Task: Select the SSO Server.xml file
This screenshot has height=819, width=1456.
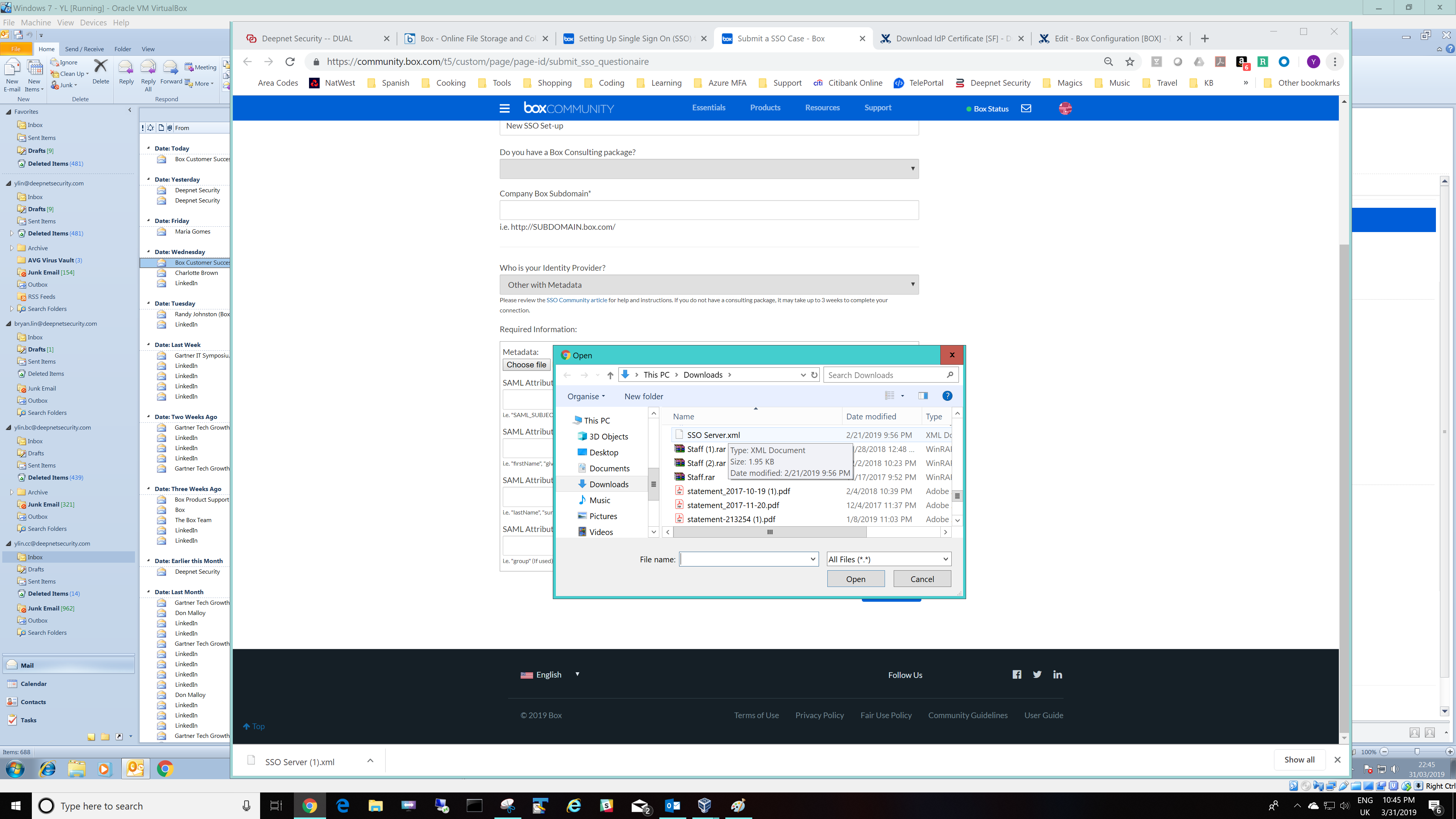Action: pos(713,435)
